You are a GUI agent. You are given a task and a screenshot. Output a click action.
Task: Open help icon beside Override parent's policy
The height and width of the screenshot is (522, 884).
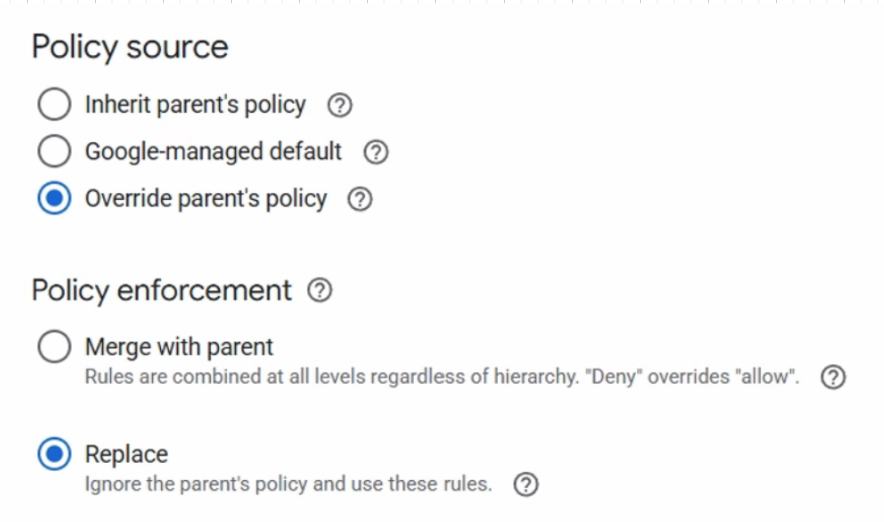pyautogui.click(x=360, y=199)
